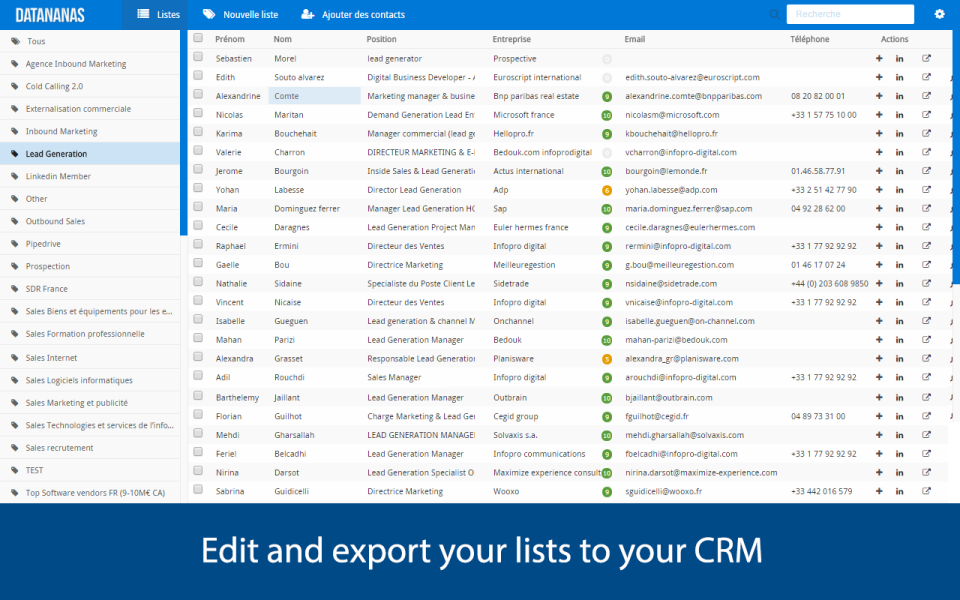Tick the select-all checkbox in table header
960x600 pixels.
198,39
